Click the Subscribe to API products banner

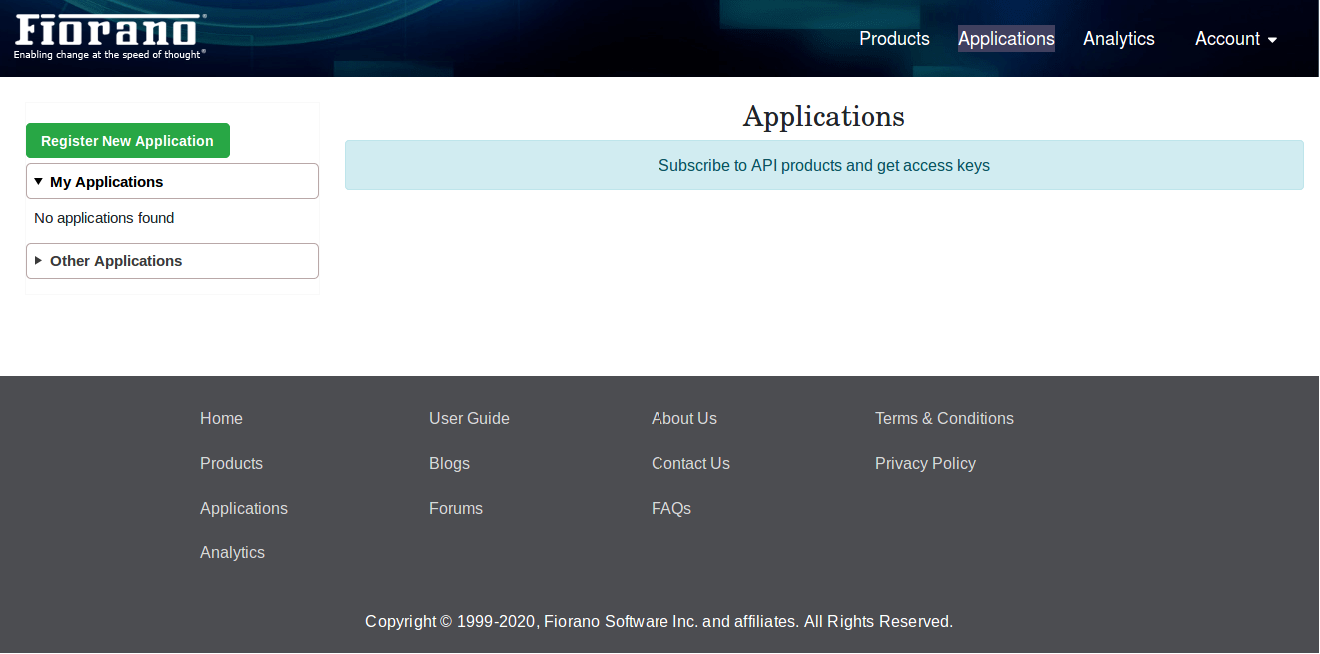tap(823, 166)
